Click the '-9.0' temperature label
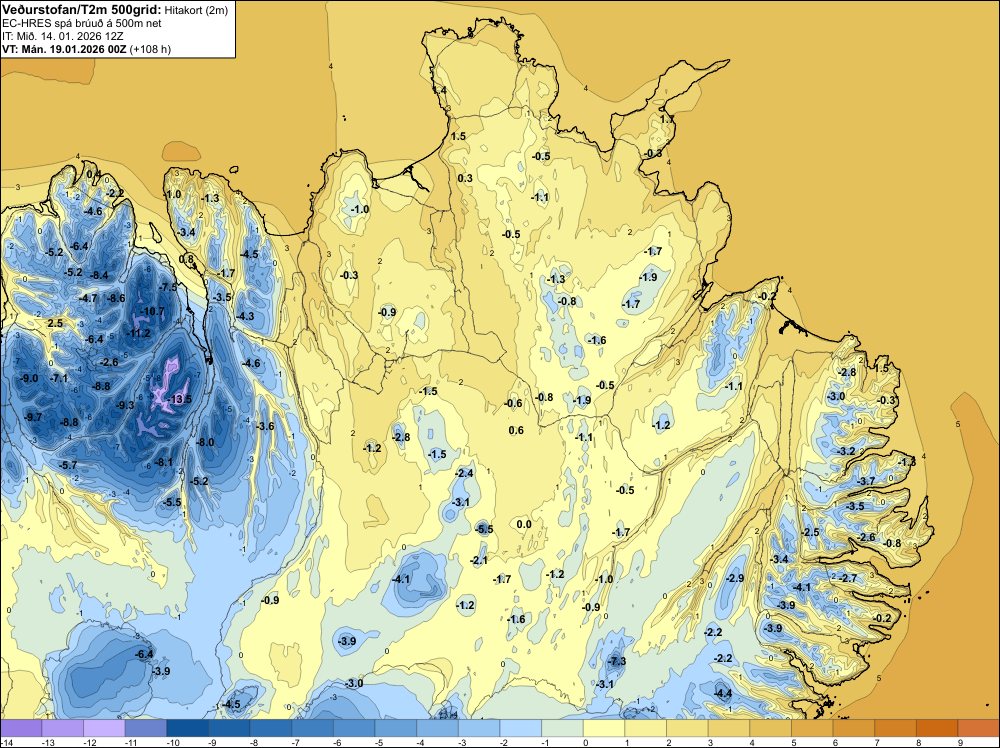Image resolution: width=1000 pixels, height=748 pixels. [x=29, y=379]
